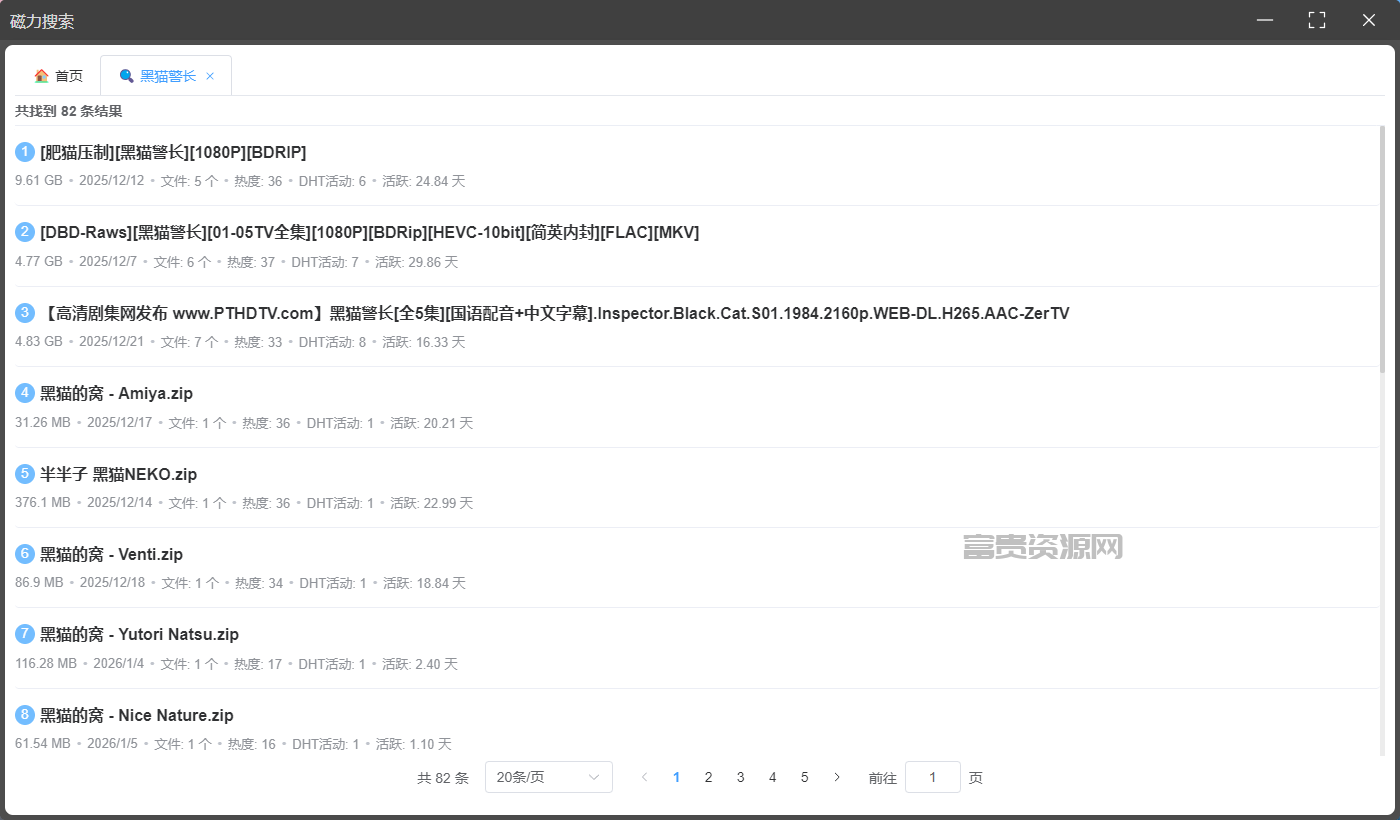Click the number 3 badge of PTHDTV result
The width and height of the screenshot is (1400, 820).
25,313
